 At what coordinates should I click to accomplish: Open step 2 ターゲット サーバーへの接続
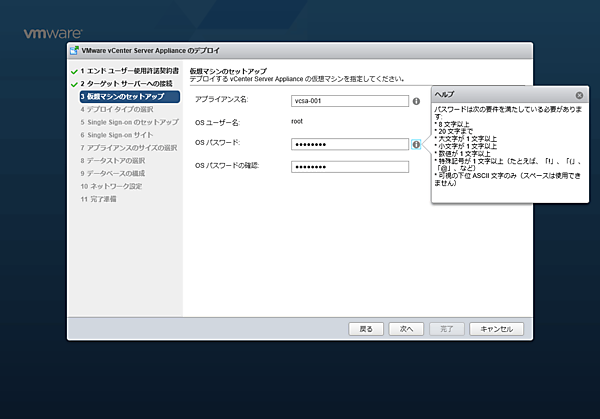(130, 84)
